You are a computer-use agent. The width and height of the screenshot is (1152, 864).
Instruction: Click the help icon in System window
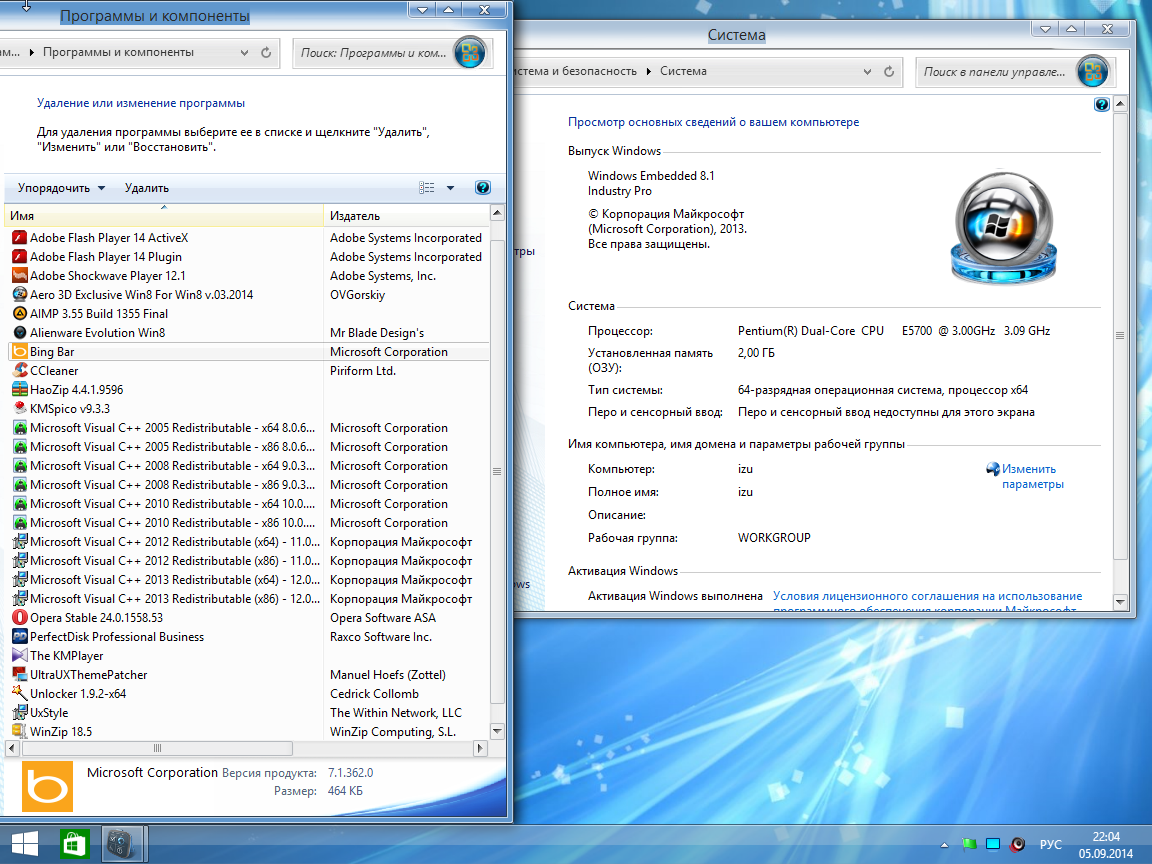pyautogui.click(x=1101, y=104)
